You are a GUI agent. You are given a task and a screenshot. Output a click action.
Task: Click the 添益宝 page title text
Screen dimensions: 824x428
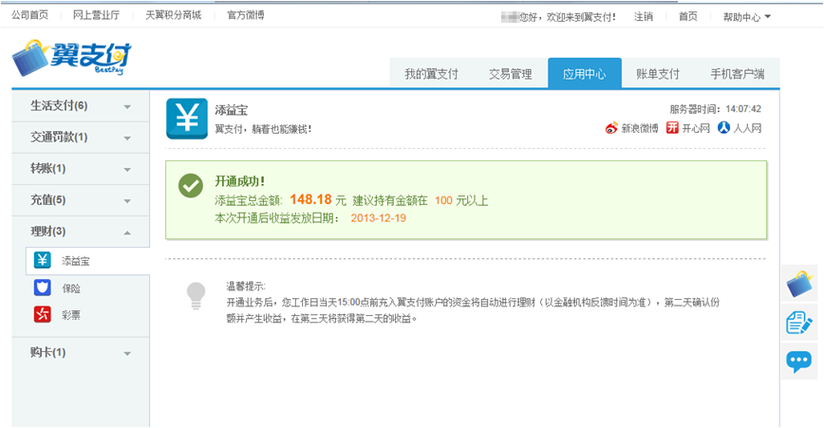coord(231,110)
